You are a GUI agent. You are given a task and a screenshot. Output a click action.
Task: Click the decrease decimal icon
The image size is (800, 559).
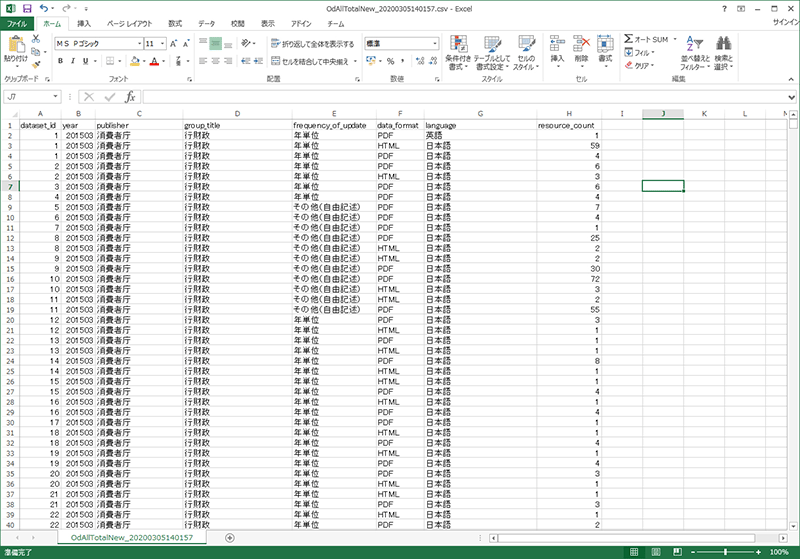coord(433,61)
